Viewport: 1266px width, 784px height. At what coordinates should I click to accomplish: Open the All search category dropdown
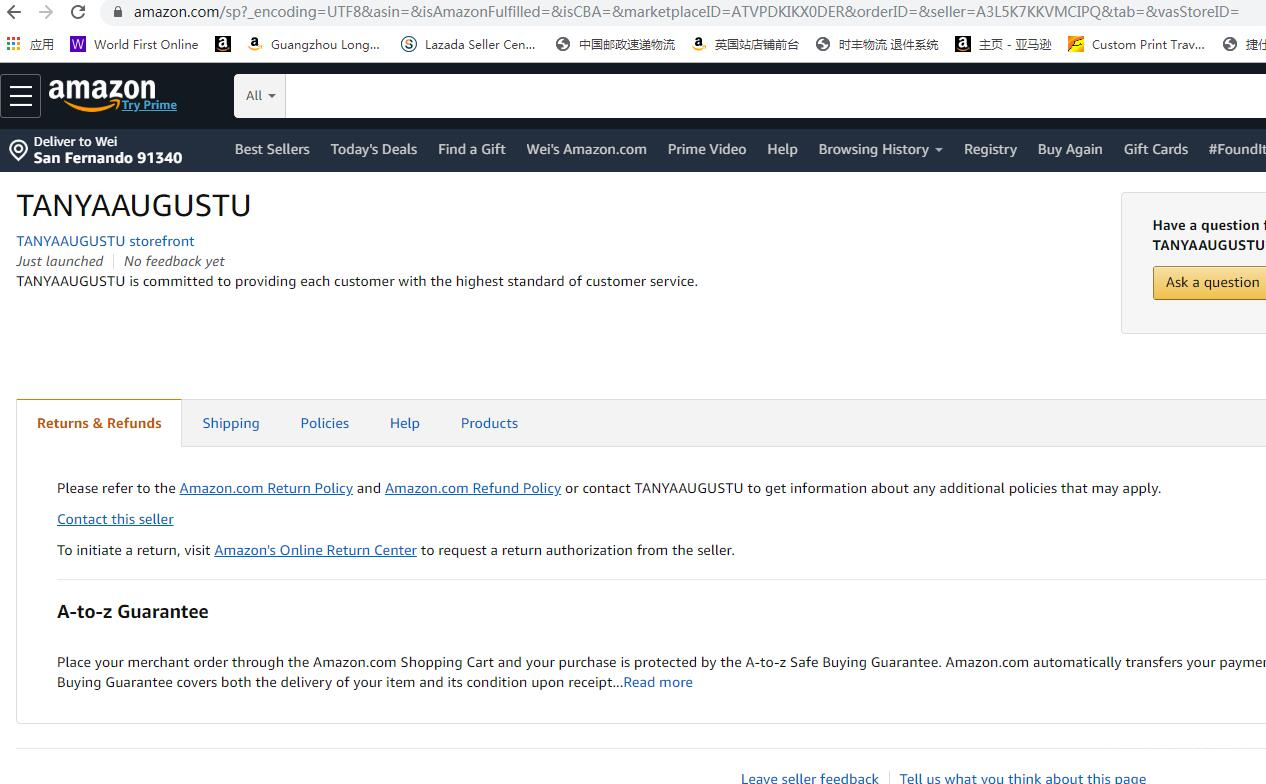(x=260, y=96)
